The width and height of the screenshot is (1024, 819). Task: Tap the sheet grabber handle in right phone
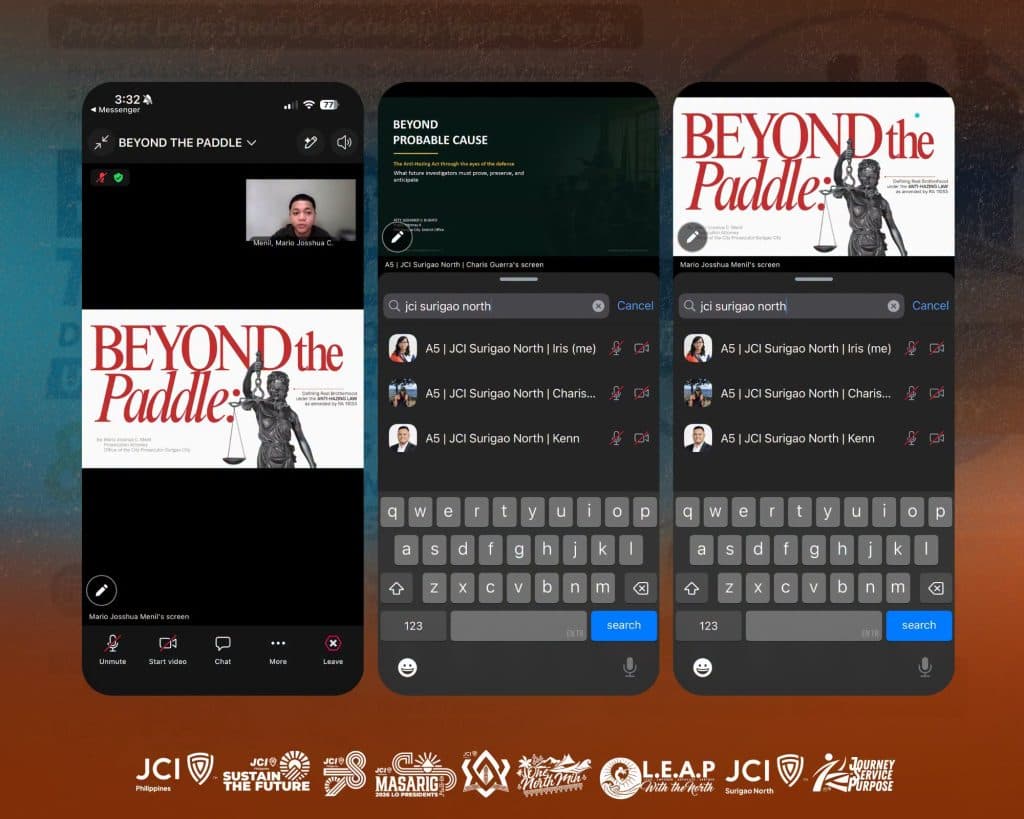[x=814, y=279]
